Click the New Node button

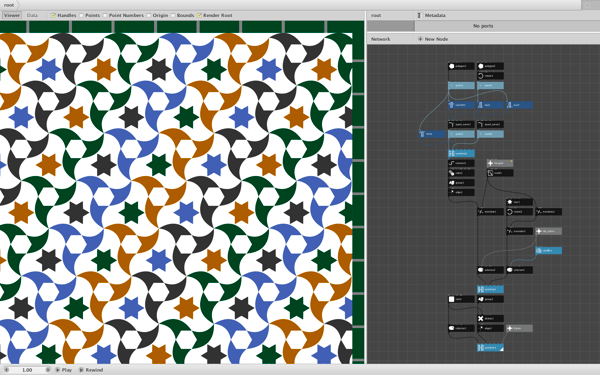(x=433, y=39)
